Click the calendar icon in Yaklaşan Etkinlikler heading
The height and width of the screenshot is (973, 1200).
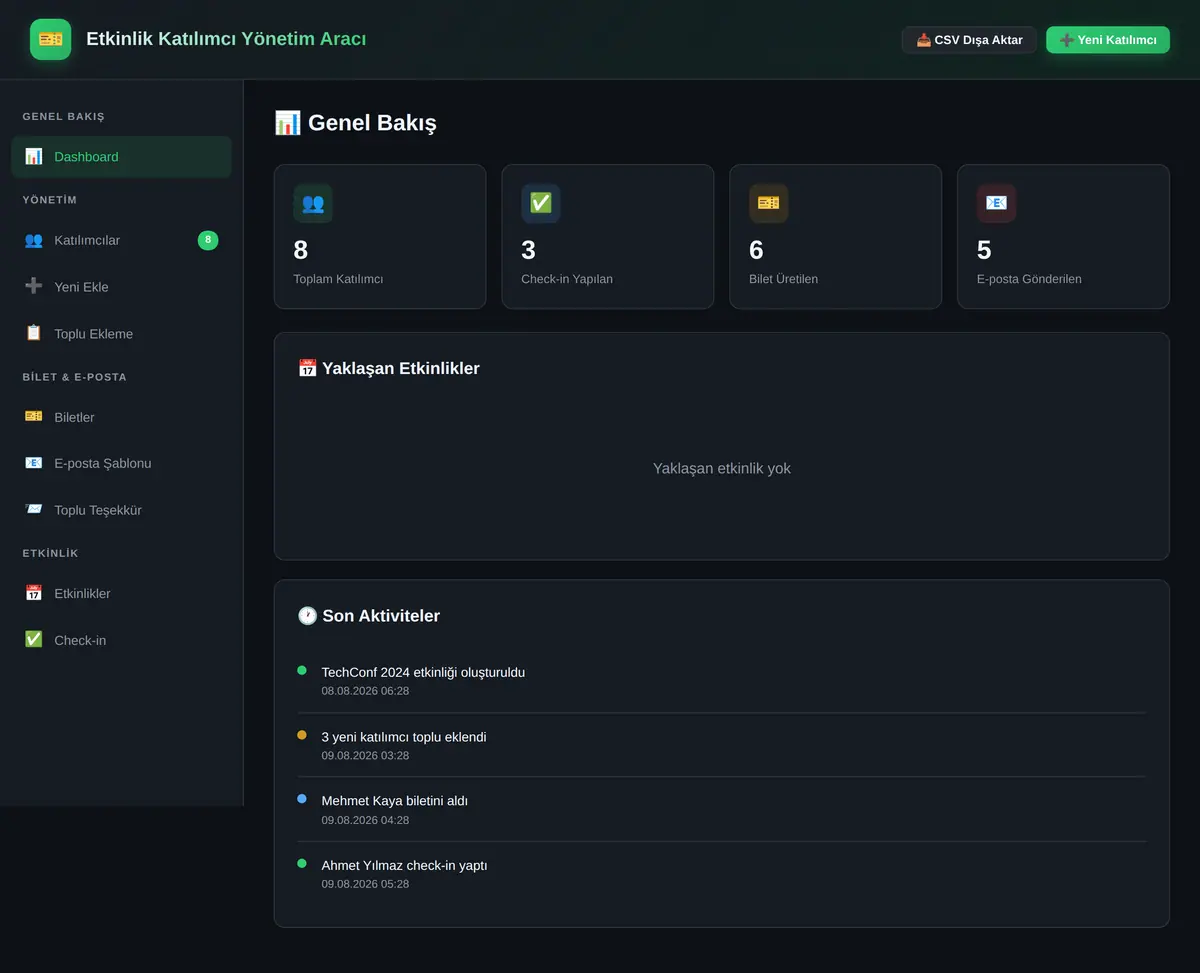308,368
